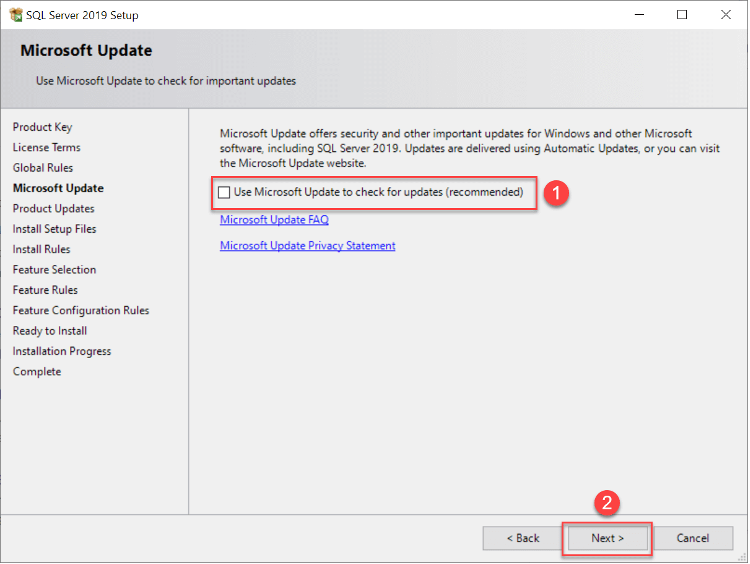Maximize the SQL Server 2019 Setup window
The height and width of the screenshot is (564, 750).
682,15
